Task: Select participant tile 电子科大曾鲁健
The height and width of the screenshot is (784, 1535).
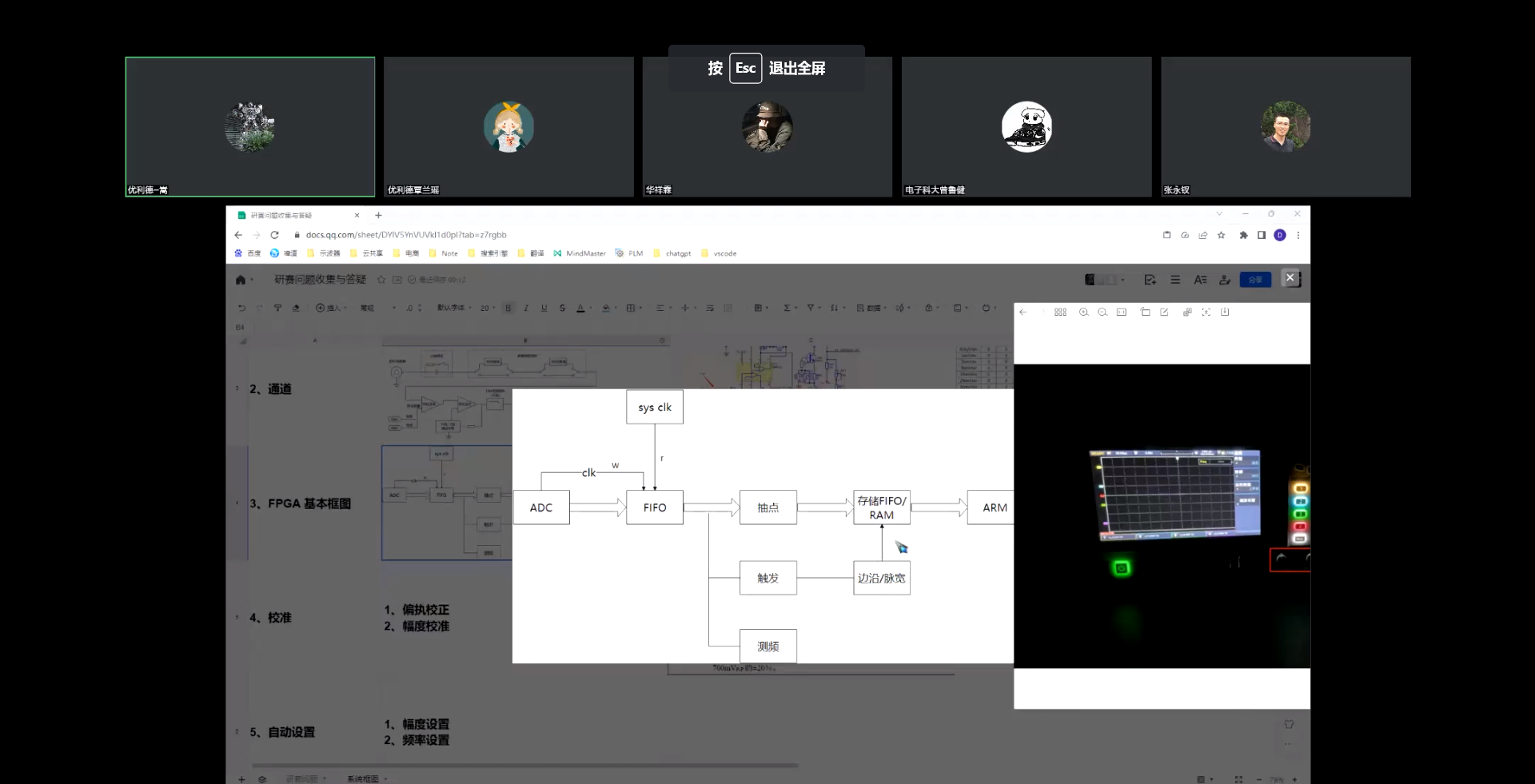Action: pyautogui.click(x=1027, y=126)
